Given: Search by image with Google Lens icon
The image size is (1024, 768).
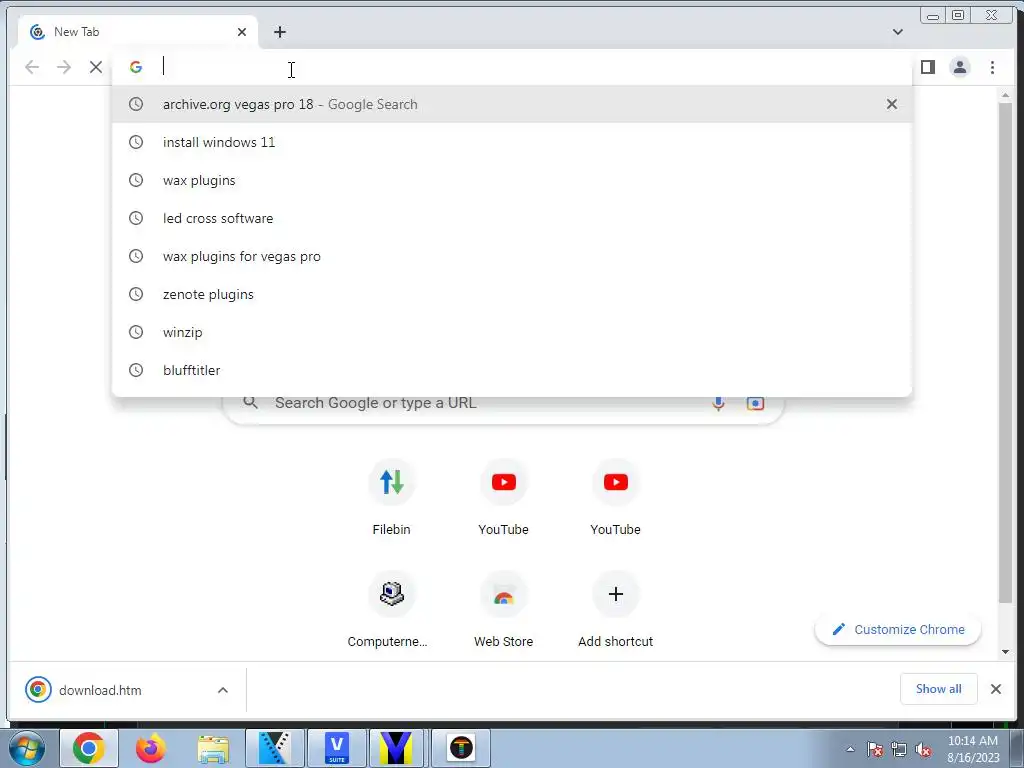Looking at the screenshot, I should coord(755,404).
